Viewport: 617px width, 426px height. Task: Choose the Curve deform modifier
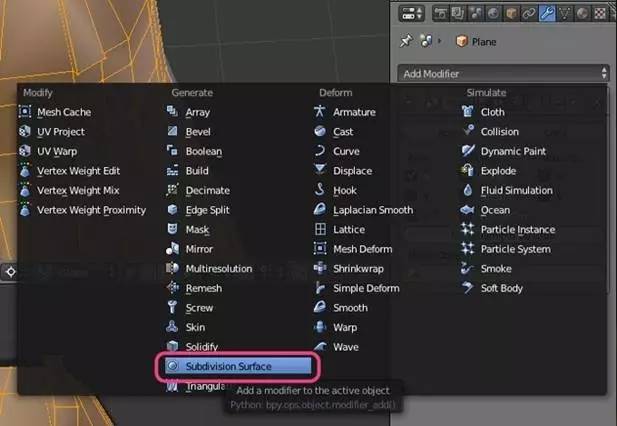pos(386,151)
